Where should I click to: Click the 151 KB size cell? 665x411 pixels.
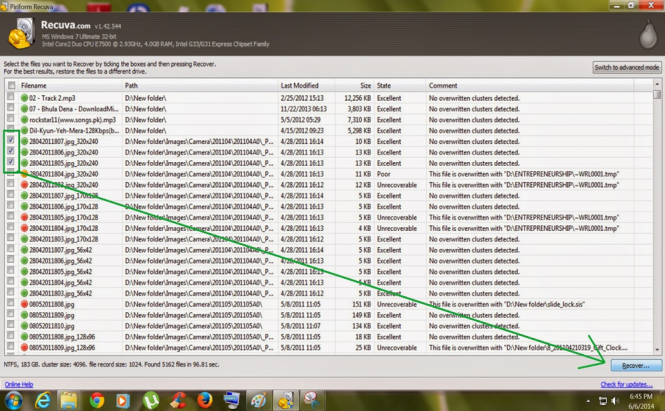(361, 304)
